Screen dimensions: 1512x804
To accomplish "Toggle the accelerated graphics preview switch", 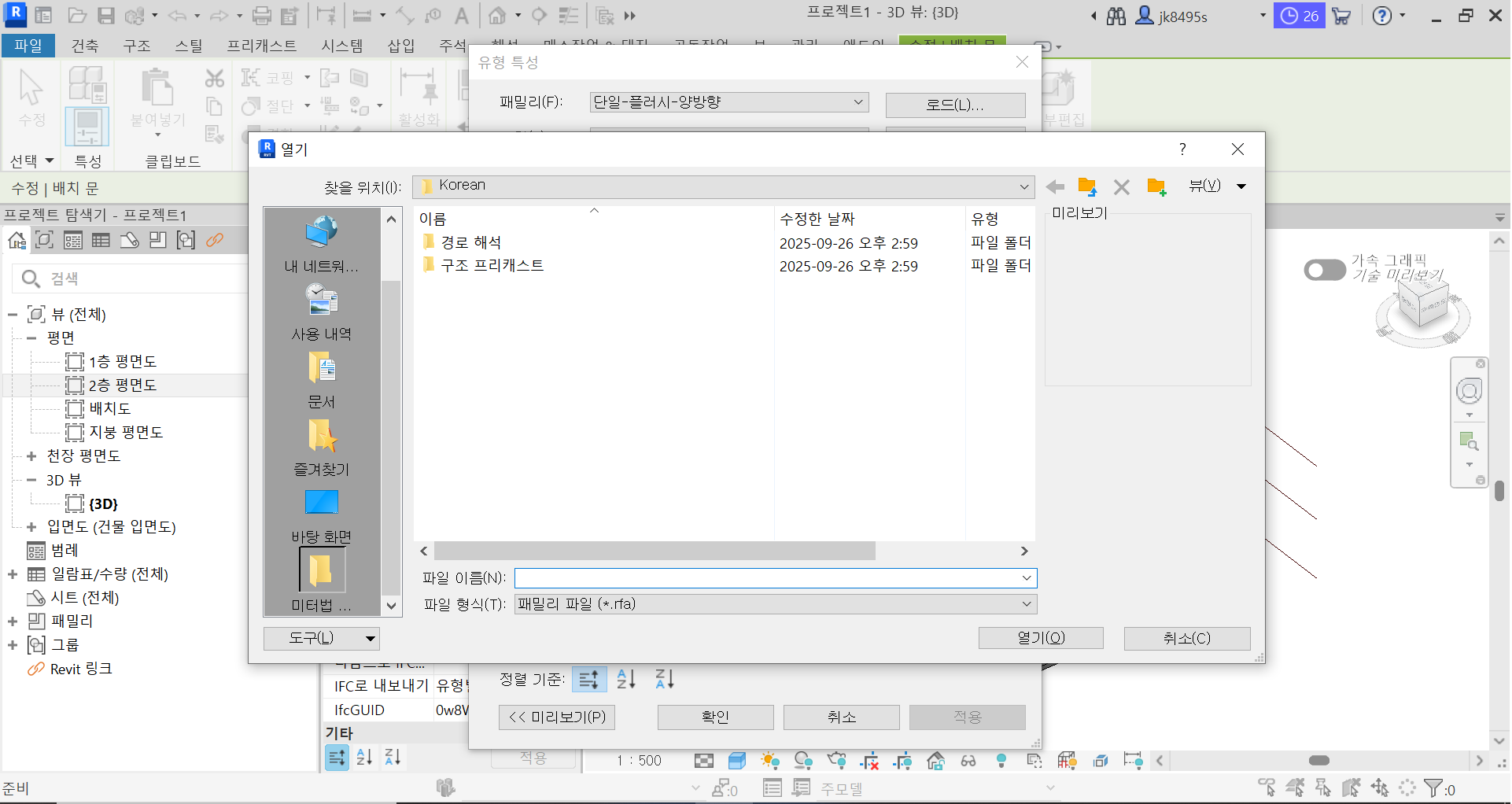I will (1325, 270).
